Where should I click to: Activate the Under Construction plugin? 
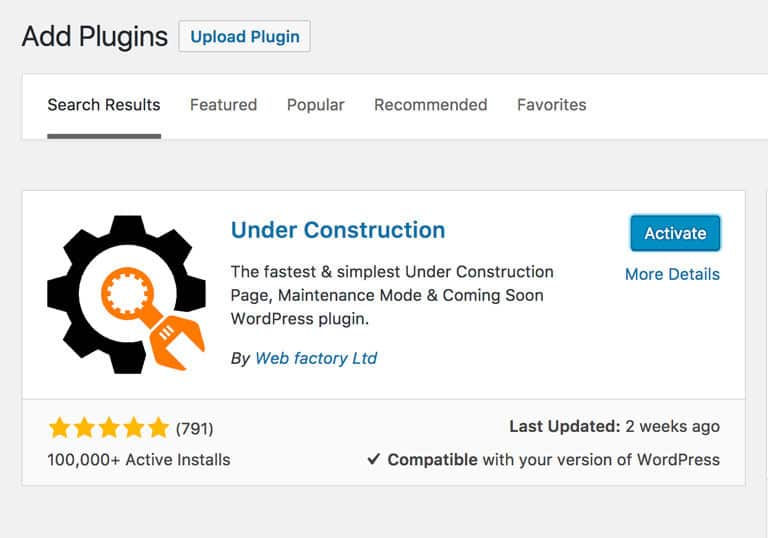pos(675,233)
